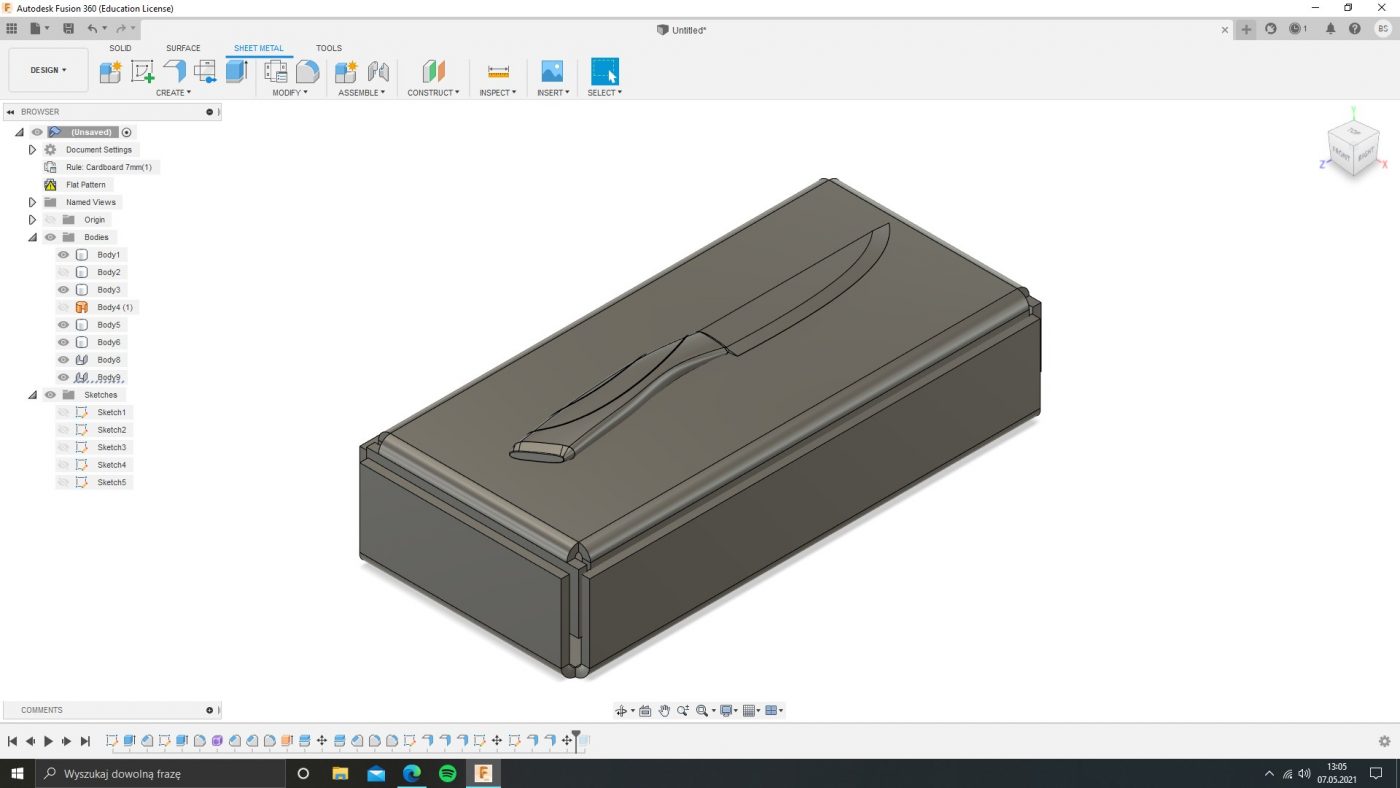Click the Measure tool in Inspect

pos(498,71)
